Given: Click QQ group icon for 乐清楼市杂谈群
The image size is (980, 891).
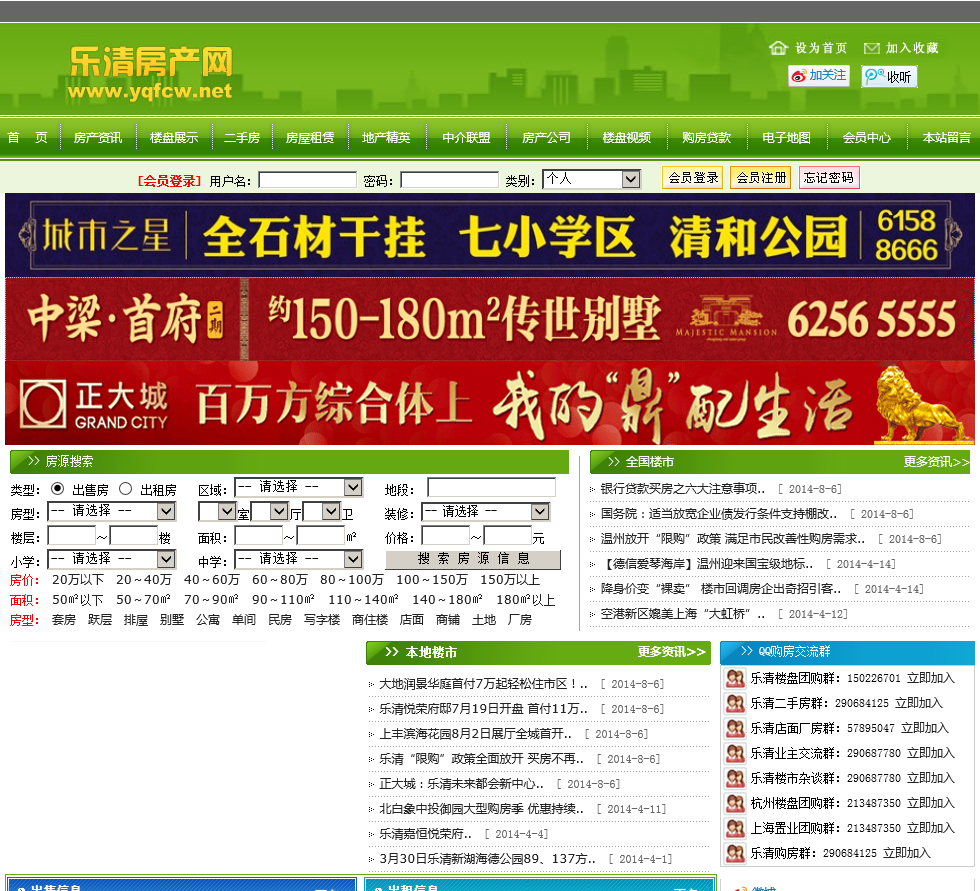Looking at the screenshot, I should click(735, 779).
